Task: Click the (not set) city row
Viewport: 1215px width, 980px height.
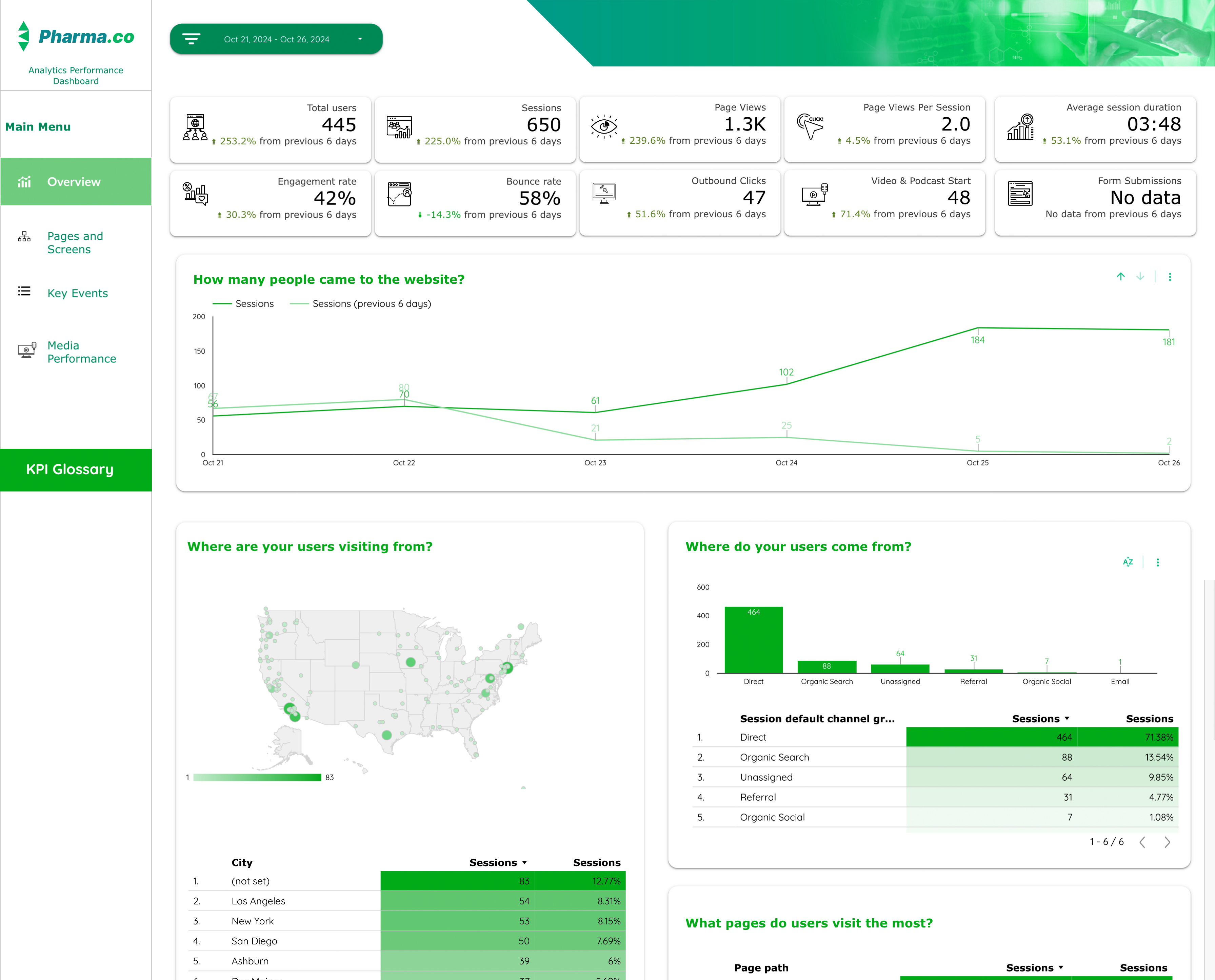Action: 406,881
